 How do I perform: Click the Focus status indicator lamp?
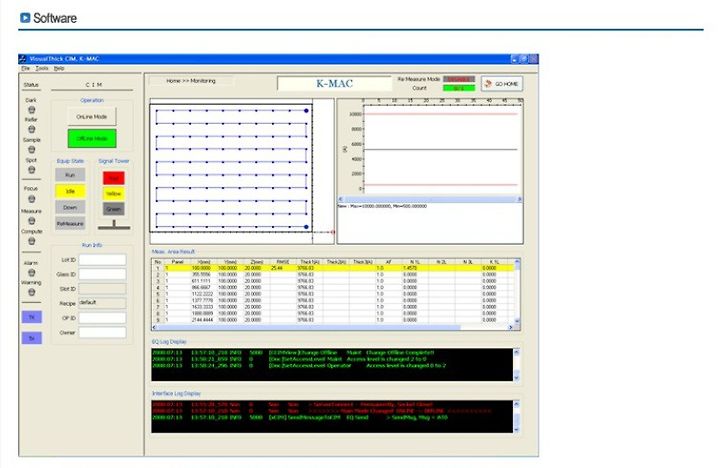[32, 199]
